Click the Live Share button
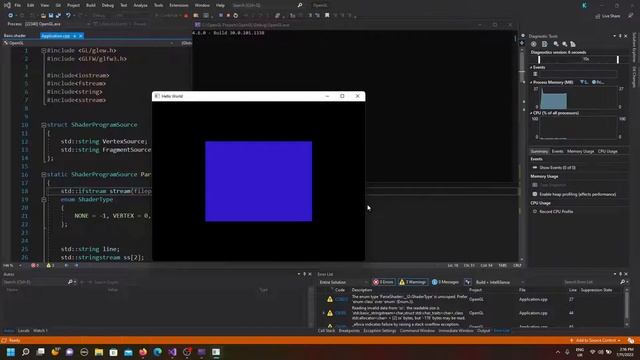This screenshot has width=640, height=360. point(608,16)
